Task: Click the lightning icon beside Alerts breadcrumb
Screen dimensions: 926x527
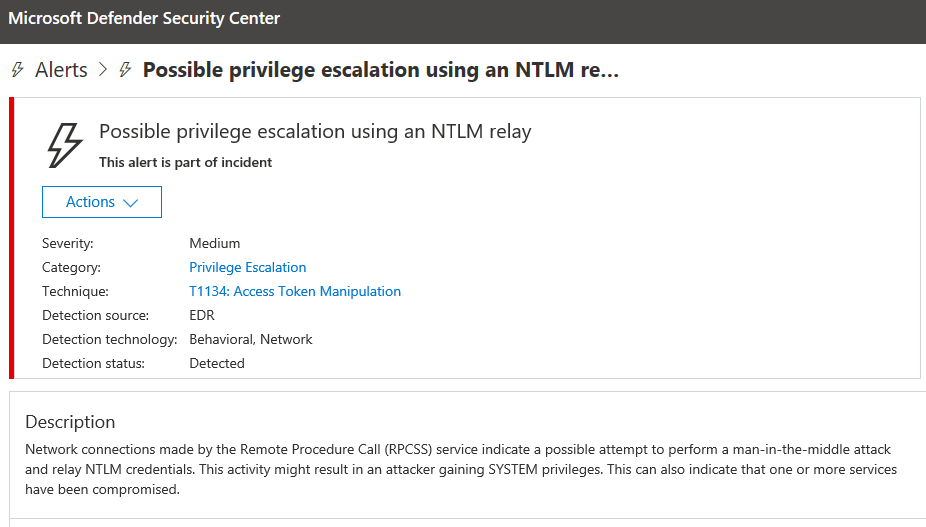Action: [x=17, y=70]
